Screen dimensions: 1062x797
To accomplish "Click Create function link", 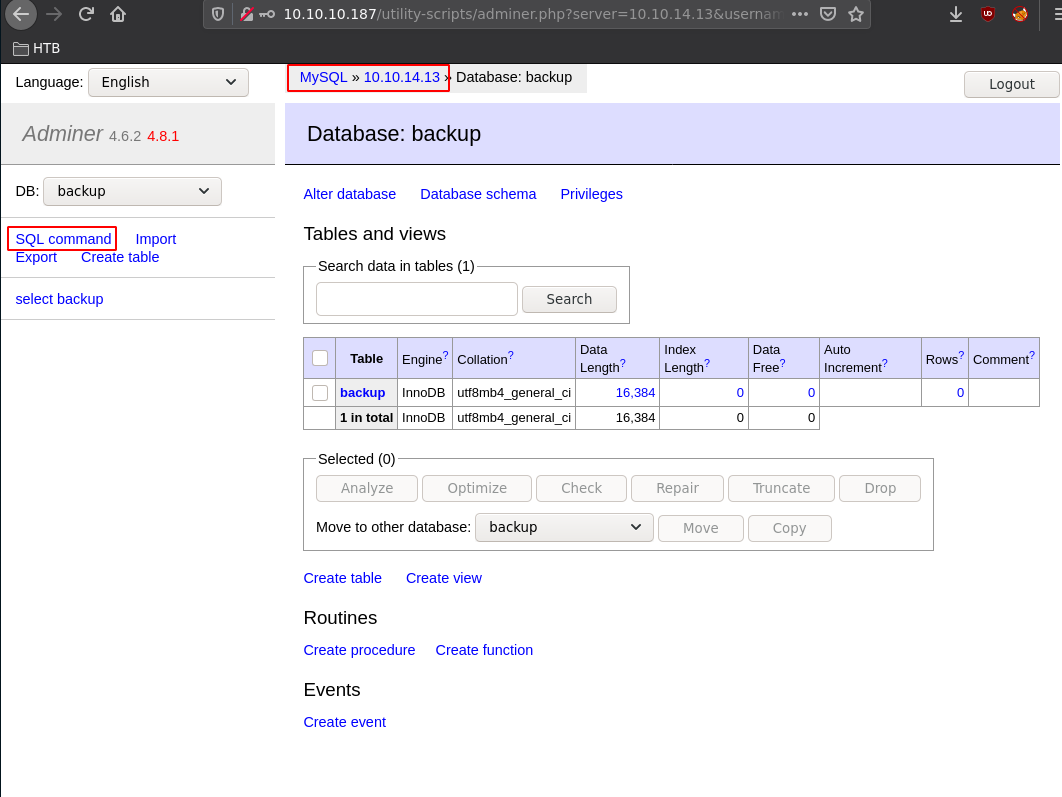I will [484, 650].
